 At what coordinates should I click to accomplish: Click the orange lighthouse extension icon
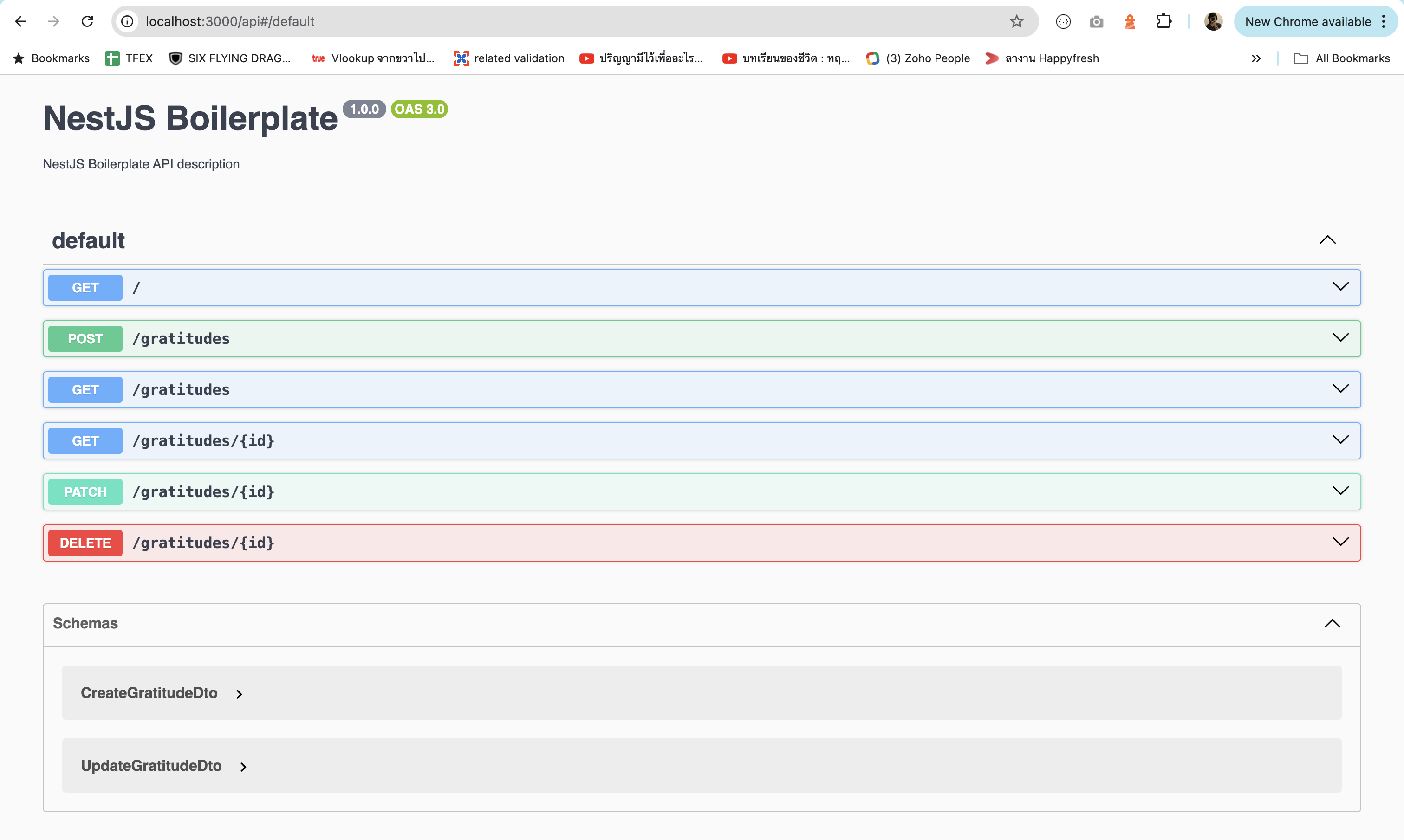[1130, 21]
